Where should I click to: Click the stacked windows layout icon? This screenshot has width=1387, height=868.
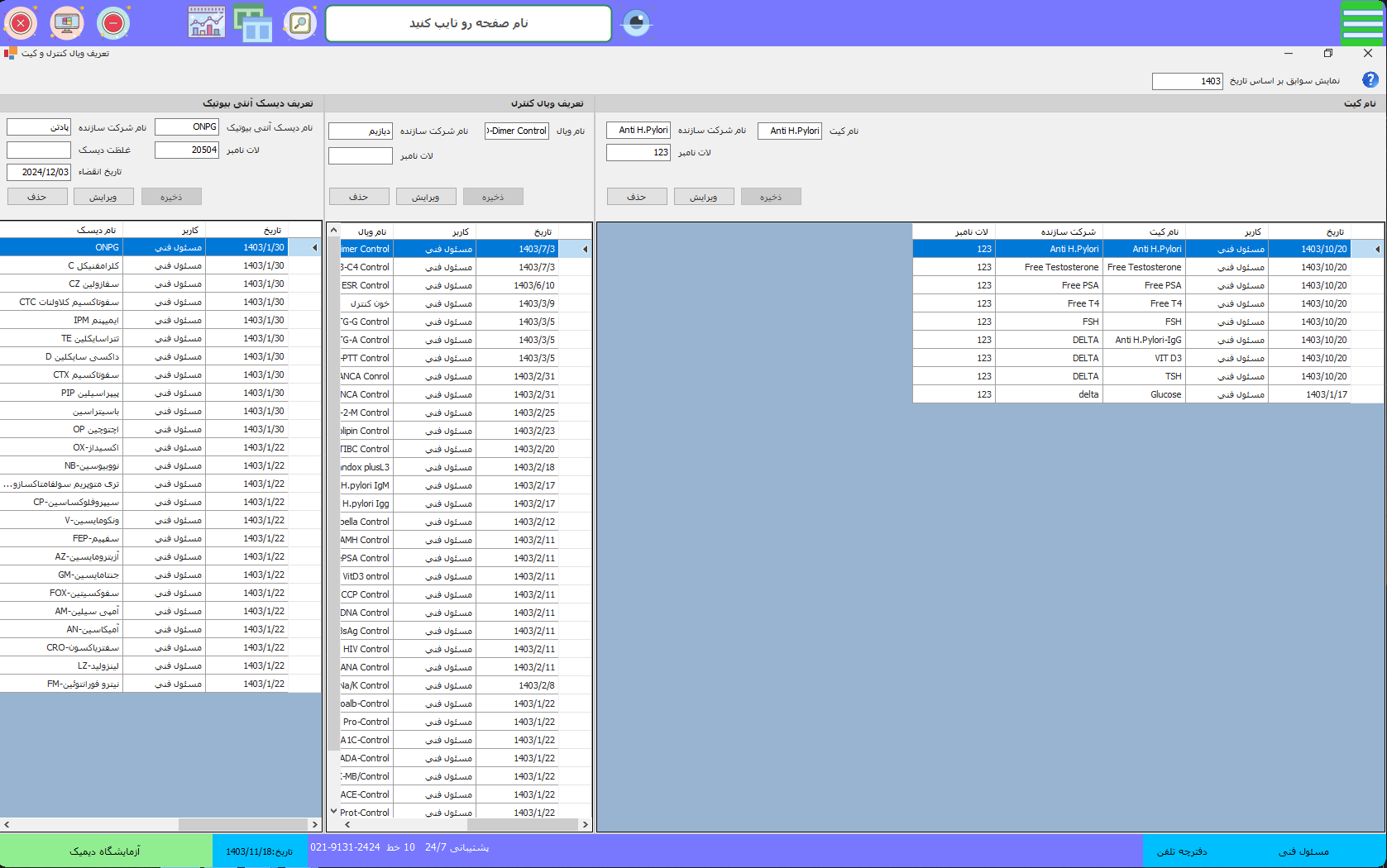click(x=253, y=23)
